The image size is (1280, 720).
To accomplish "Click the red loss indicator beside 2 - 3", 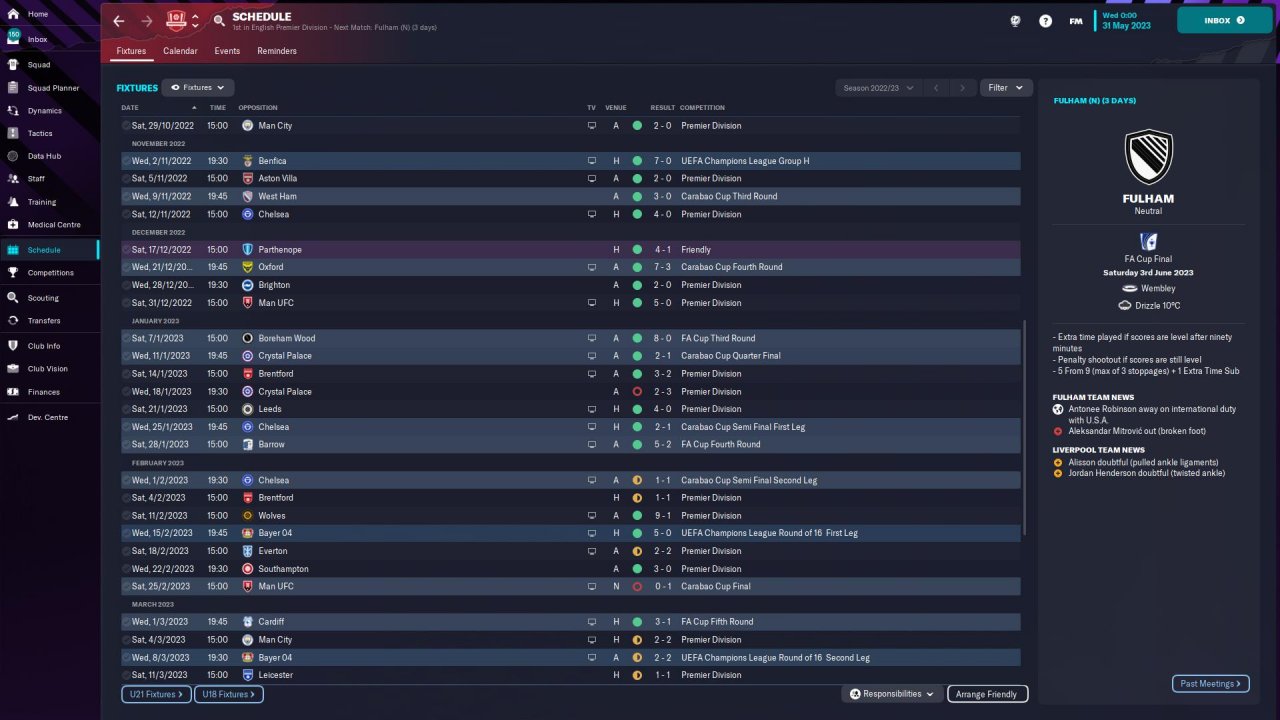I will click(637, 391).
